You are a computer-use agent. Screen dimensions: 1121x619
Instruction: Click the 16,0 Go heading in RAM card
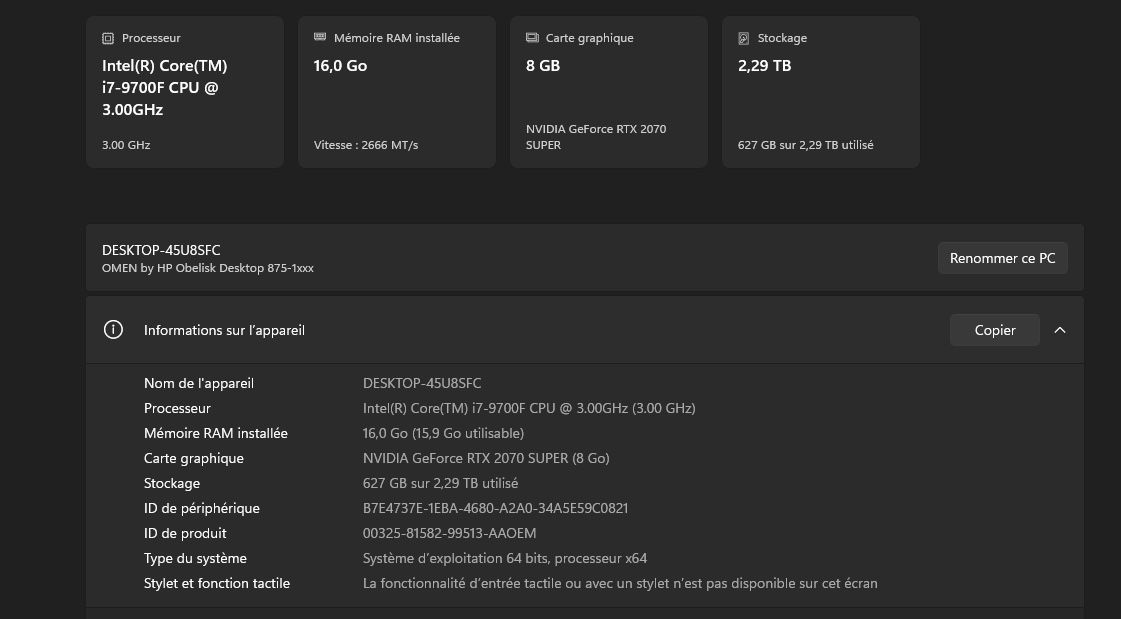(x=340, y=66)
